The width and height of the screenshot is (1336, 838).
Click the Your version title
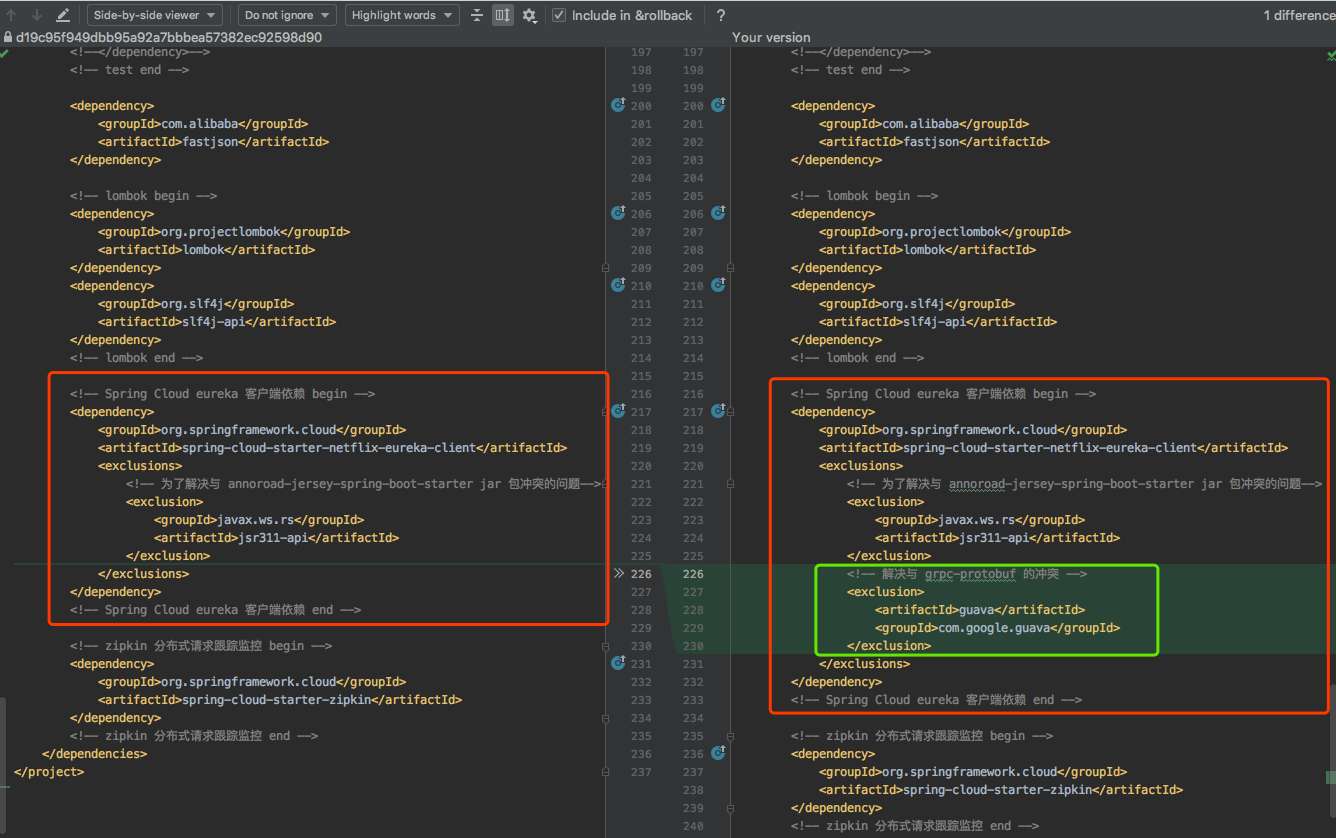[771, 37]
